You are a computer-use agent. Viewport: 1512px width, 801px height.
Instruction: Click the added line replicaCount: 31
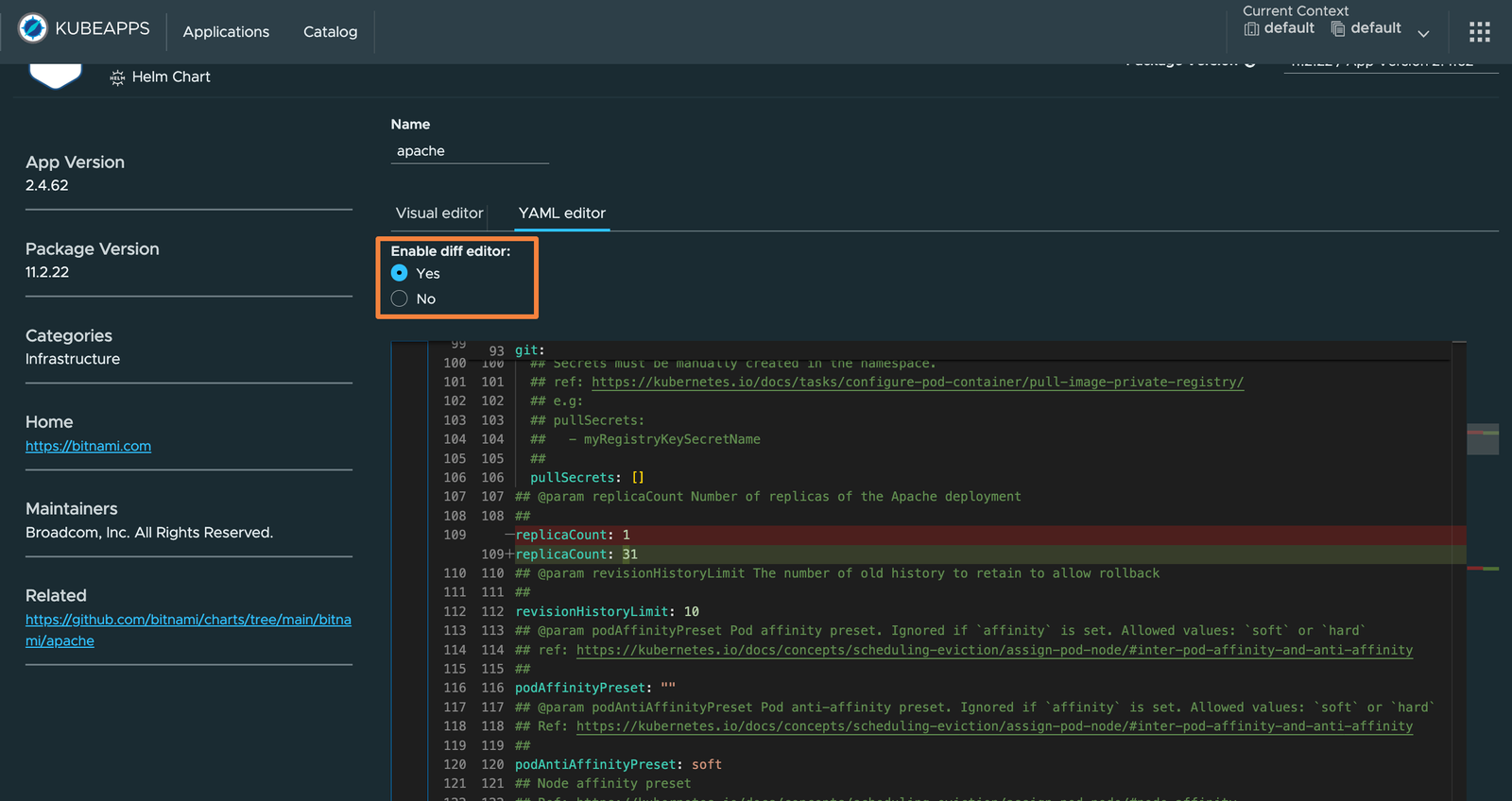(576, 554)
